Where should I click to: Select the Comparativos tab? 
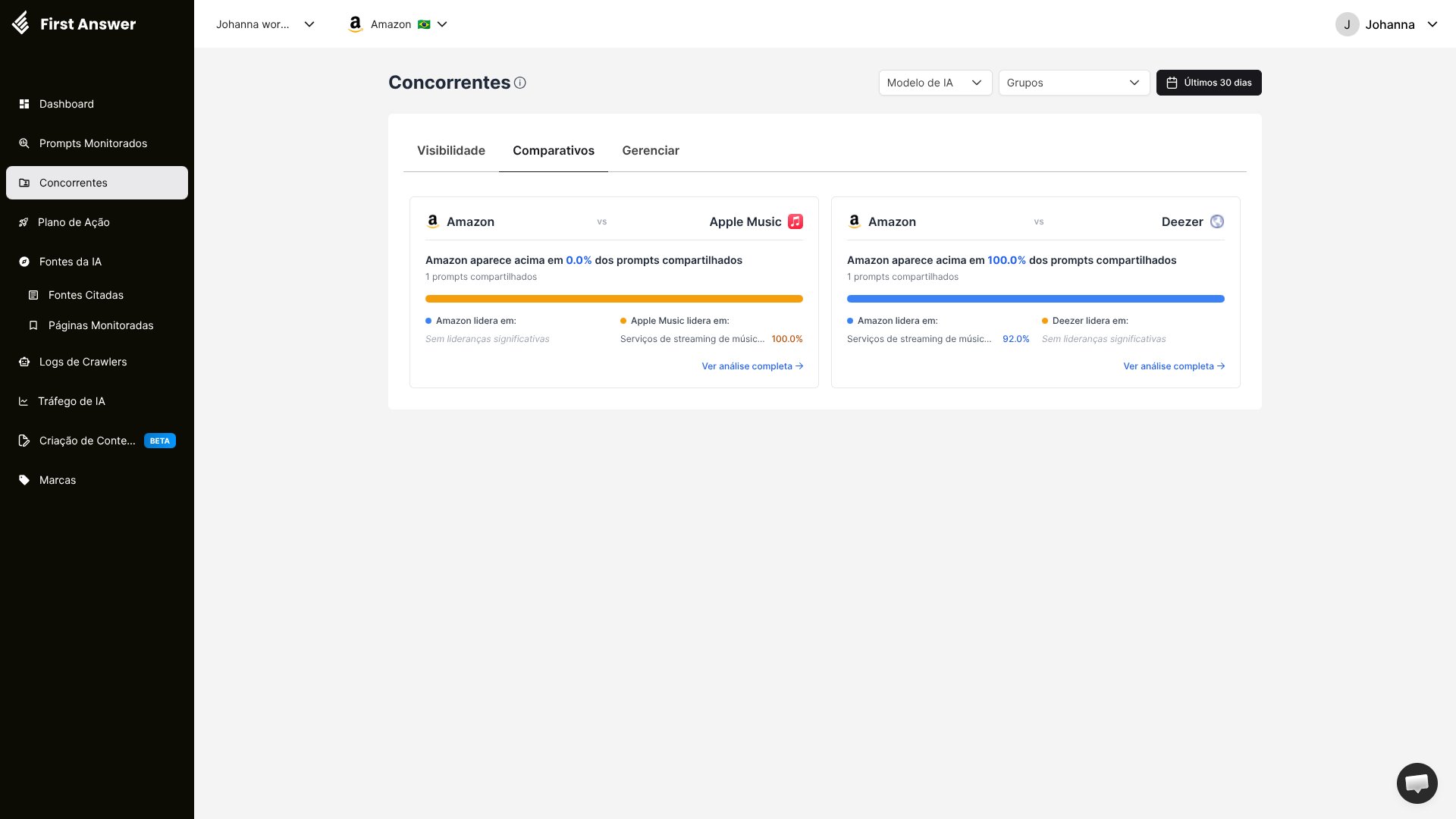pos(554,150)
